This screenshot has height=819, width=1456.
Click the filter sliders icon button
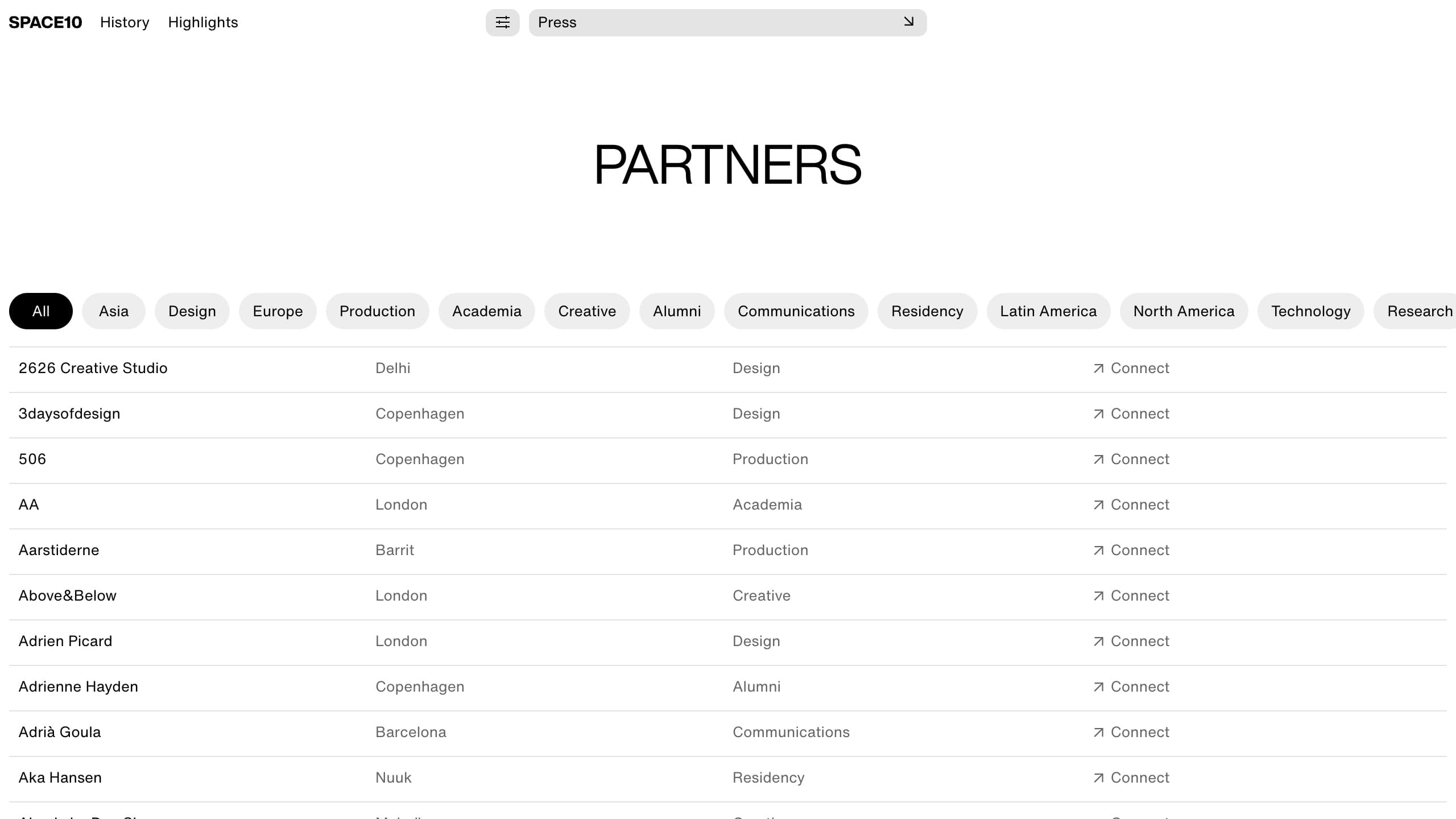pos(502,23)
